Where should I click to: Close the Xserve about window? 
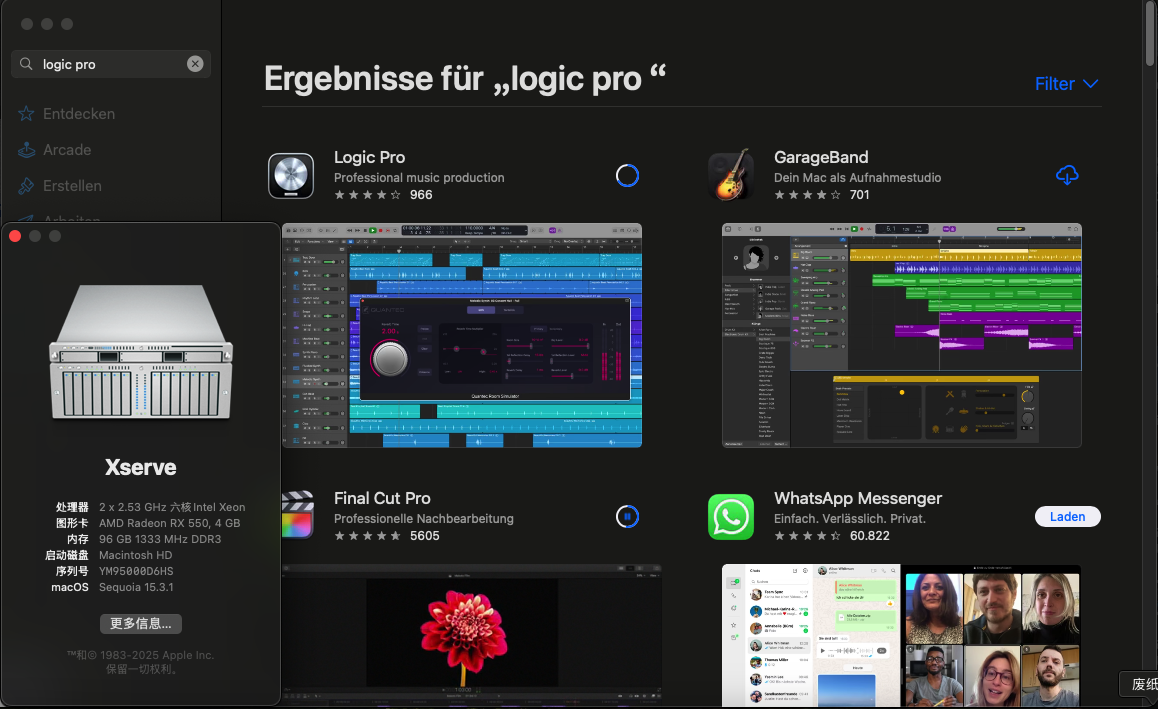point(15,236)
